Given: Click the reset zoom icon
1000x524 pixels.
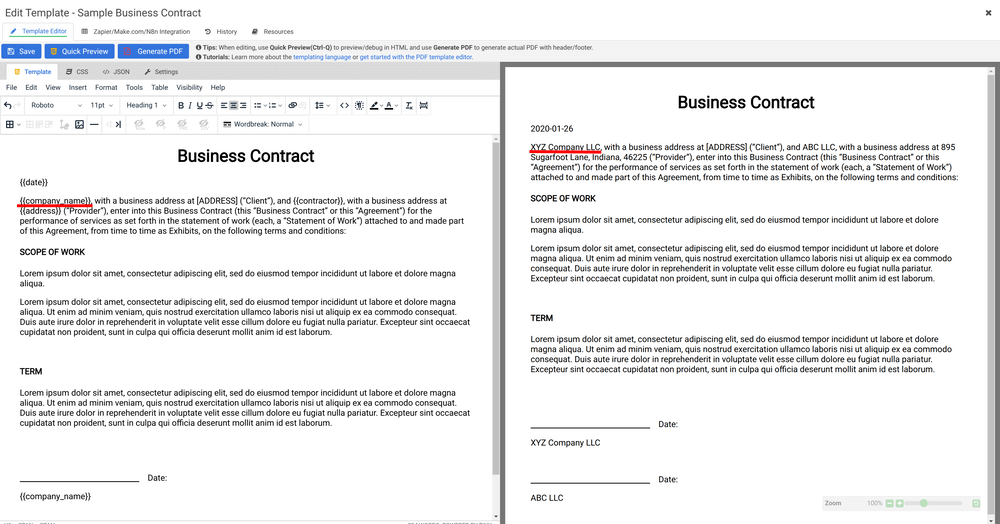Looking at the screenshot, I should (x=975, y=504).
